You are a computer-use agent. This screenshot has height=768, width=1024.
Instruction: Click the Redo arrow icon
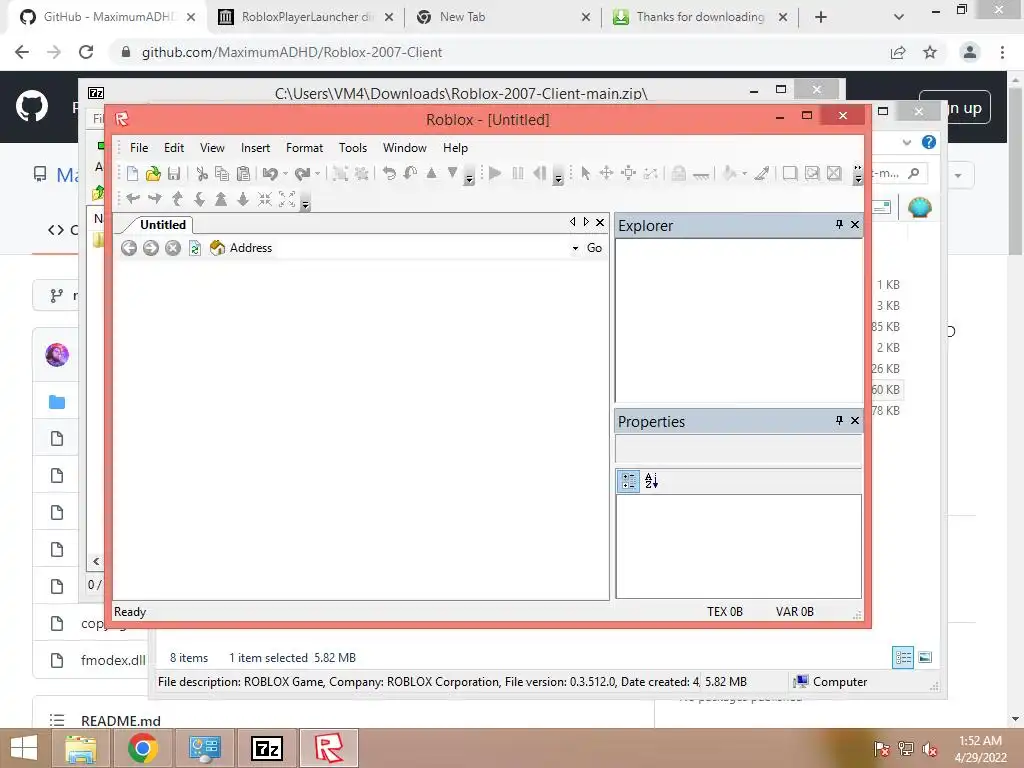(x=302, y=173)
